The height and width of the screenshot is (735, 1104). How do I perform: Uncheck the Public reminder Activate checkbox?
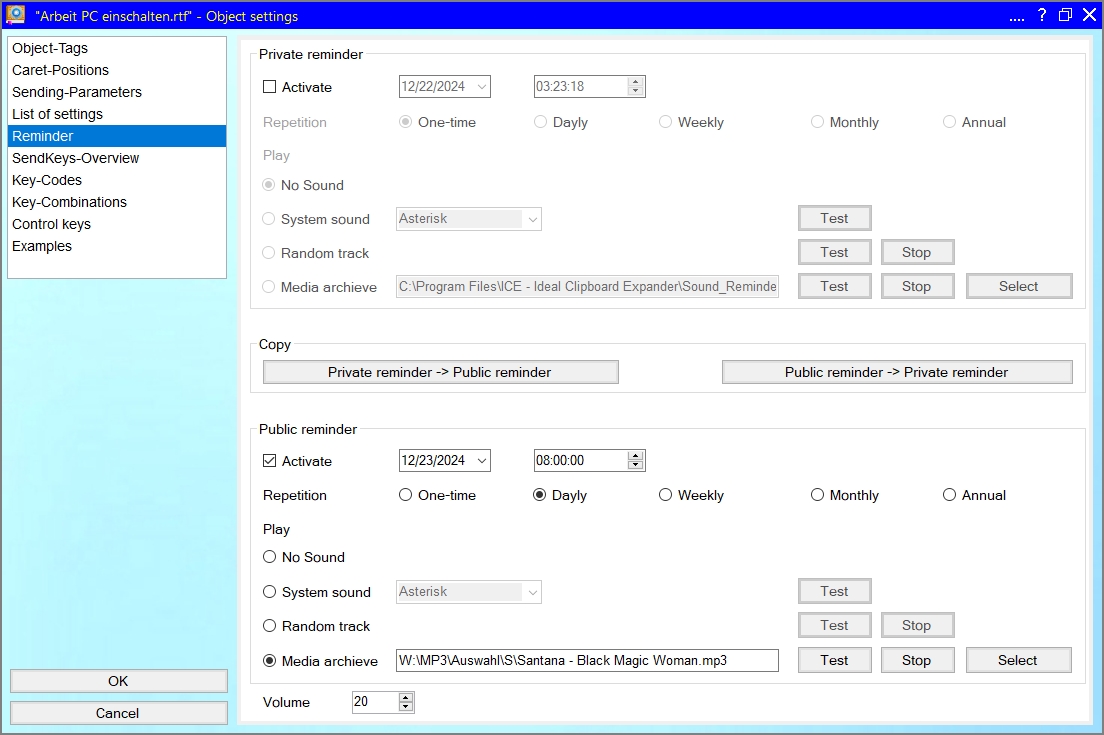point(269,461)
